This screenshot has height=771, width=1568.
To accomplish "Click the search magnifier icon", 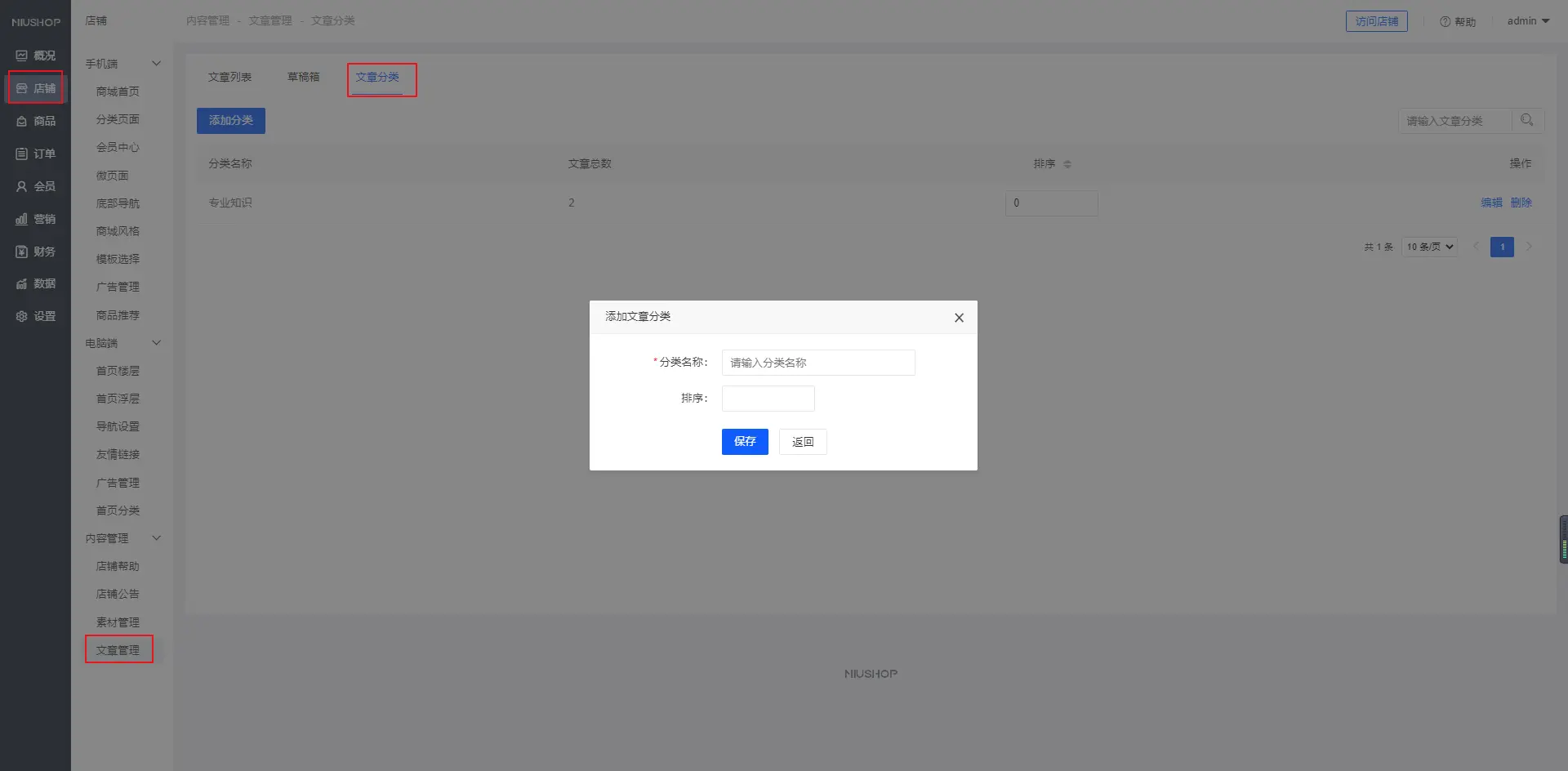I will (1526, 120).
